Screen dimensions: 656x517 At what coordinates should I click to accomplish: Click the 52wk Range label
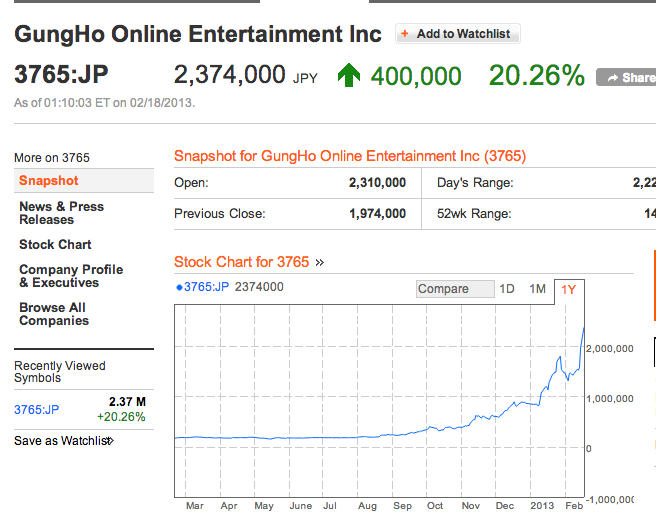pos(474,214)
